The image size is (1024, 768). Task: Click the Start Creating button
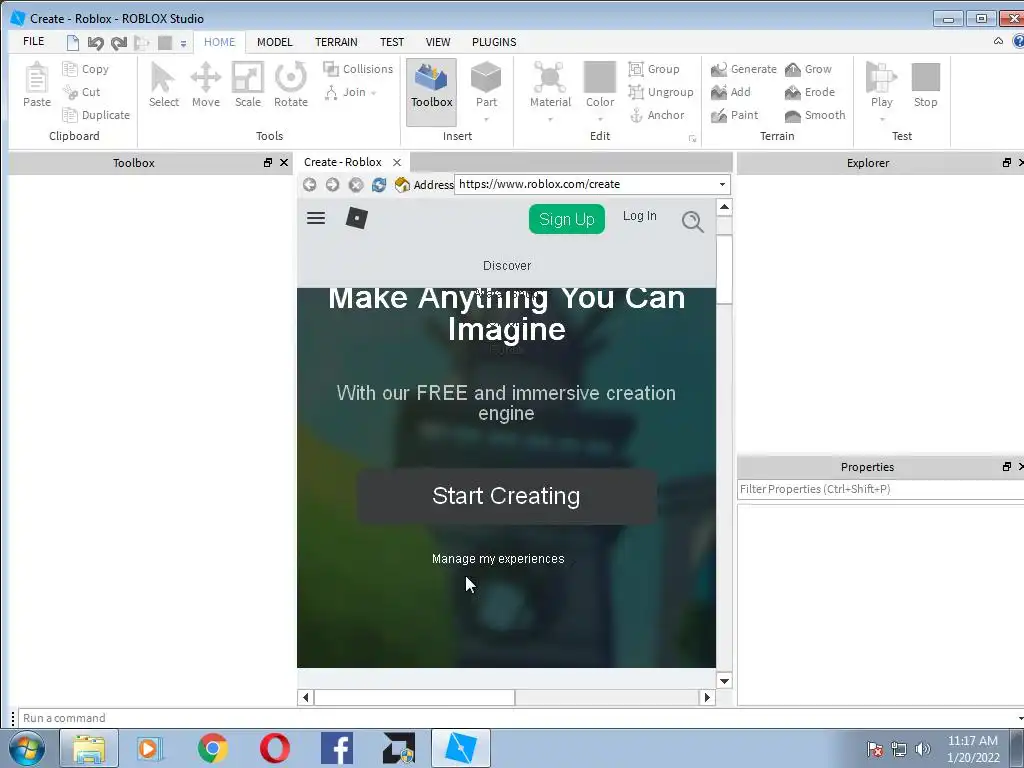pyautogui.click(x=506, y=496)
